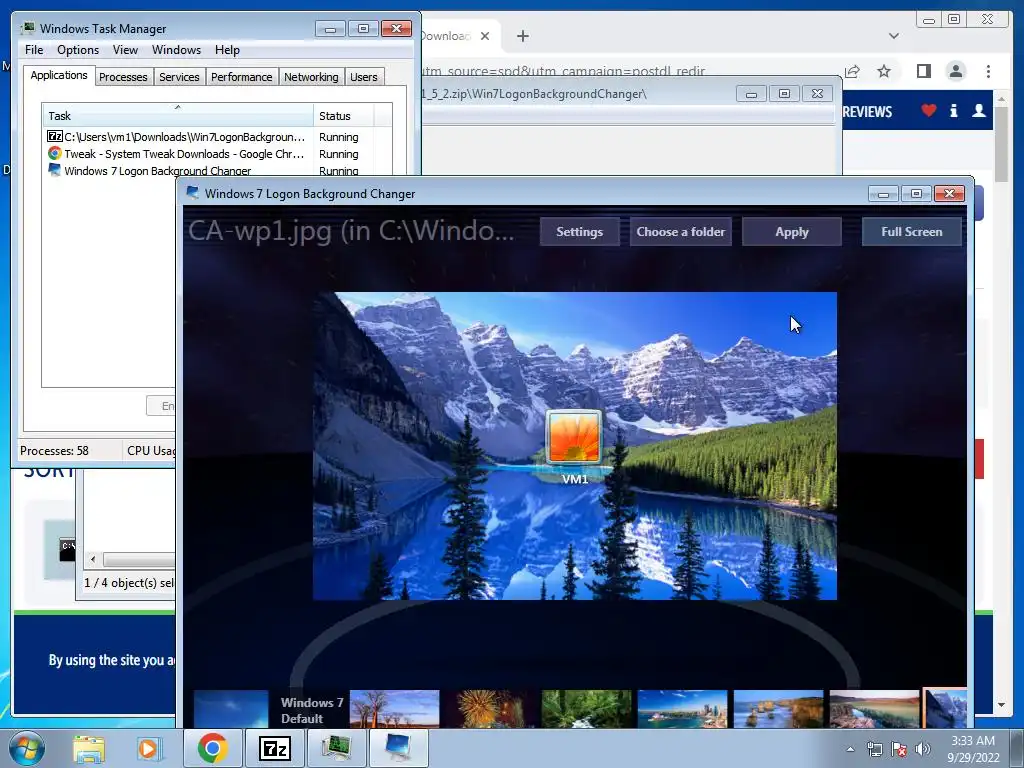Open the View menu in Task Manager
Screen dimensions: 1024x768
click(125, 50)
